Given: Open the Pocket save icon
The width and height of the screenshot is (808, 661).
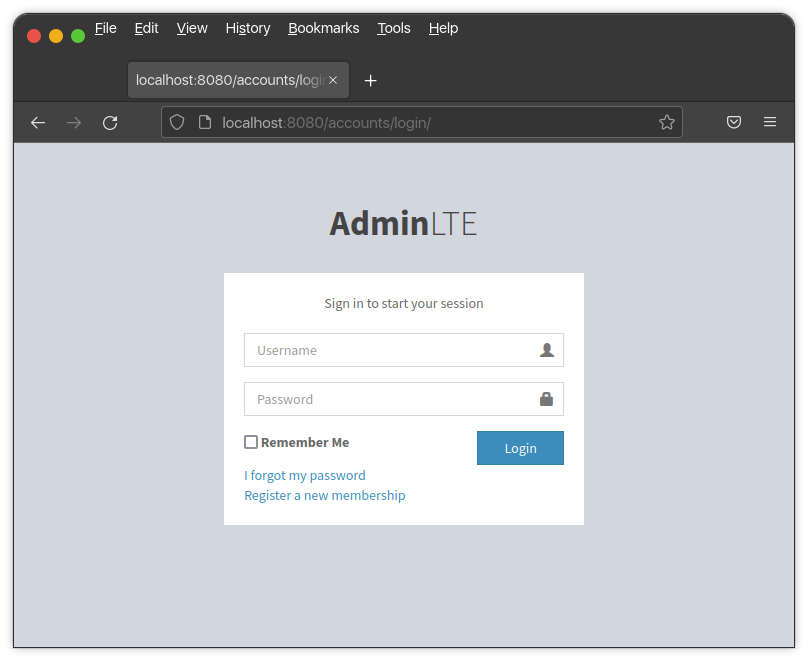Looking at the screenshot, I should point(733,122).
